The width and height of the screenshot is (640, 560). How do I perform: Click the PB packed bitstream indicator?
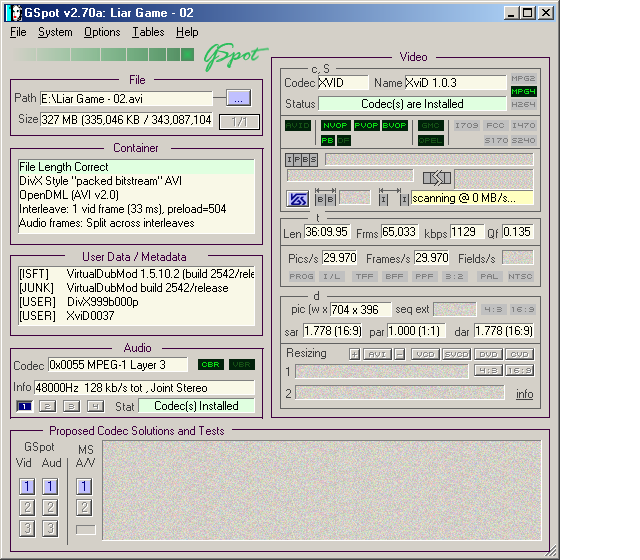coord(327,140)
